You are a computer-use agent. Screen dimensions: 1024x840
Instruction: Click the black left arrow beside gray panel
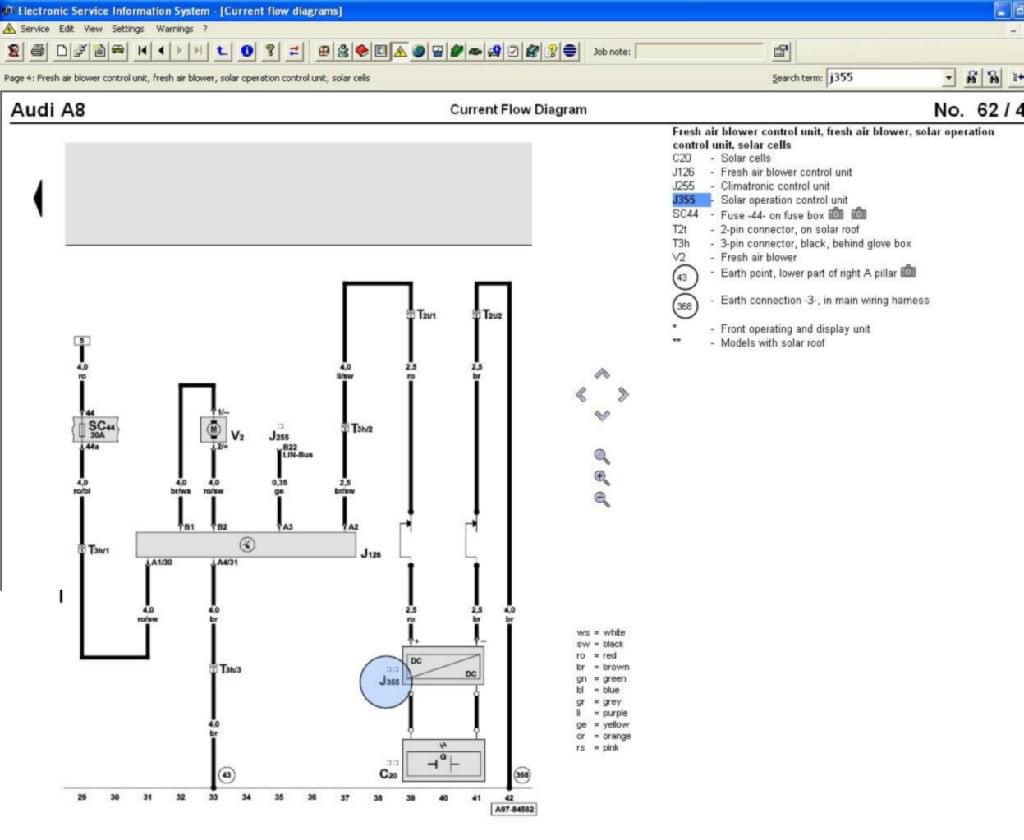(x=38, y=198)
